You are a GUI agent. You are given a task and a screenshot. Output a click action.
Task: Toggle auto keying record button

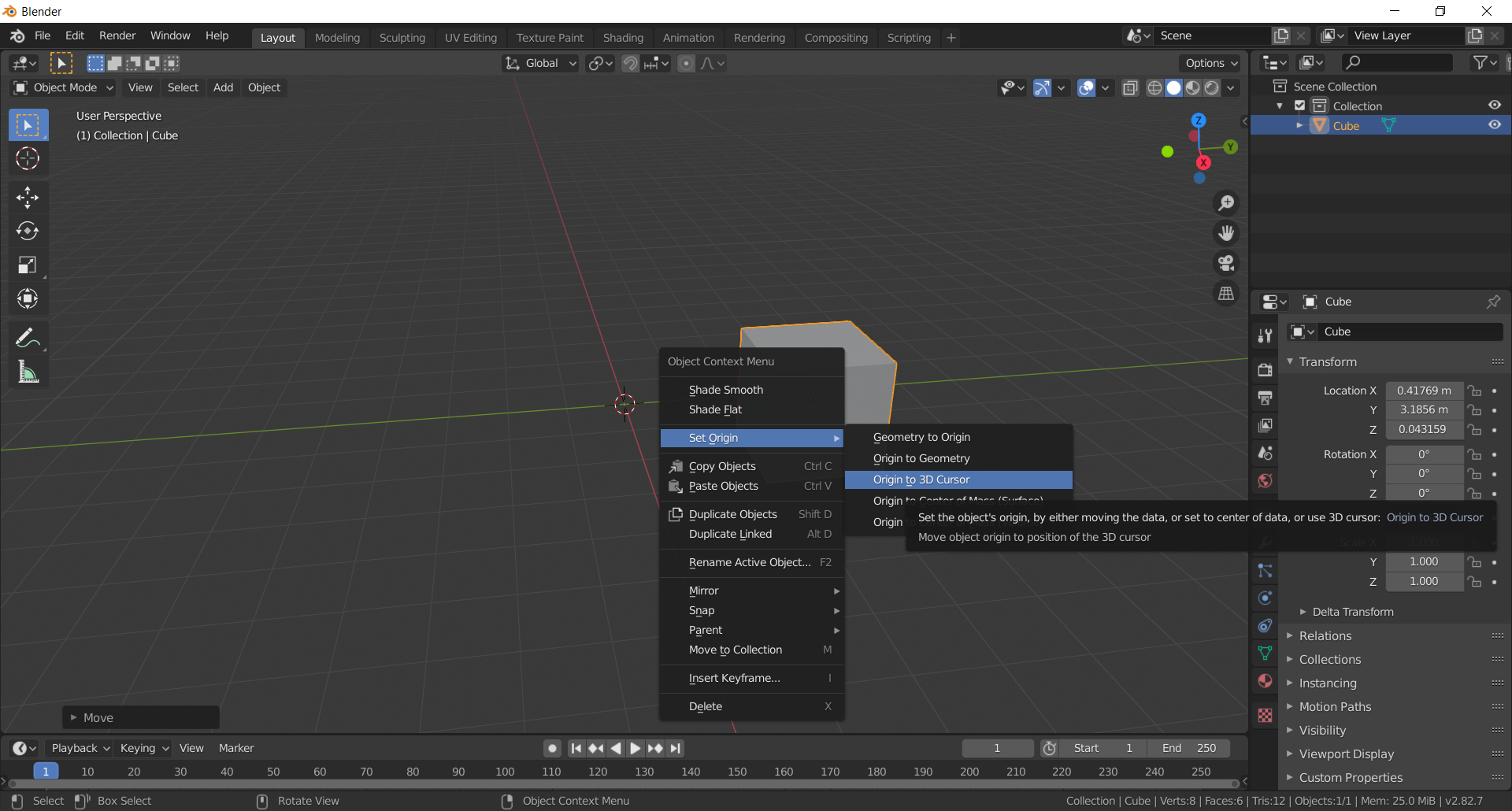(x=552, y=748)
